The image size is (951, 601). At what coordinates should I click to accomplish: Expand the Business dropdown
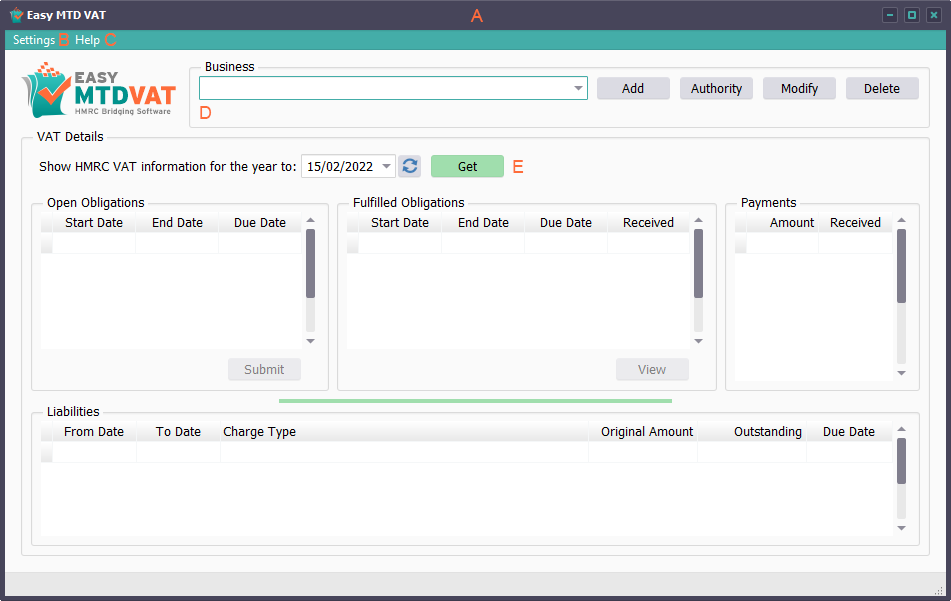pos(578,89)
